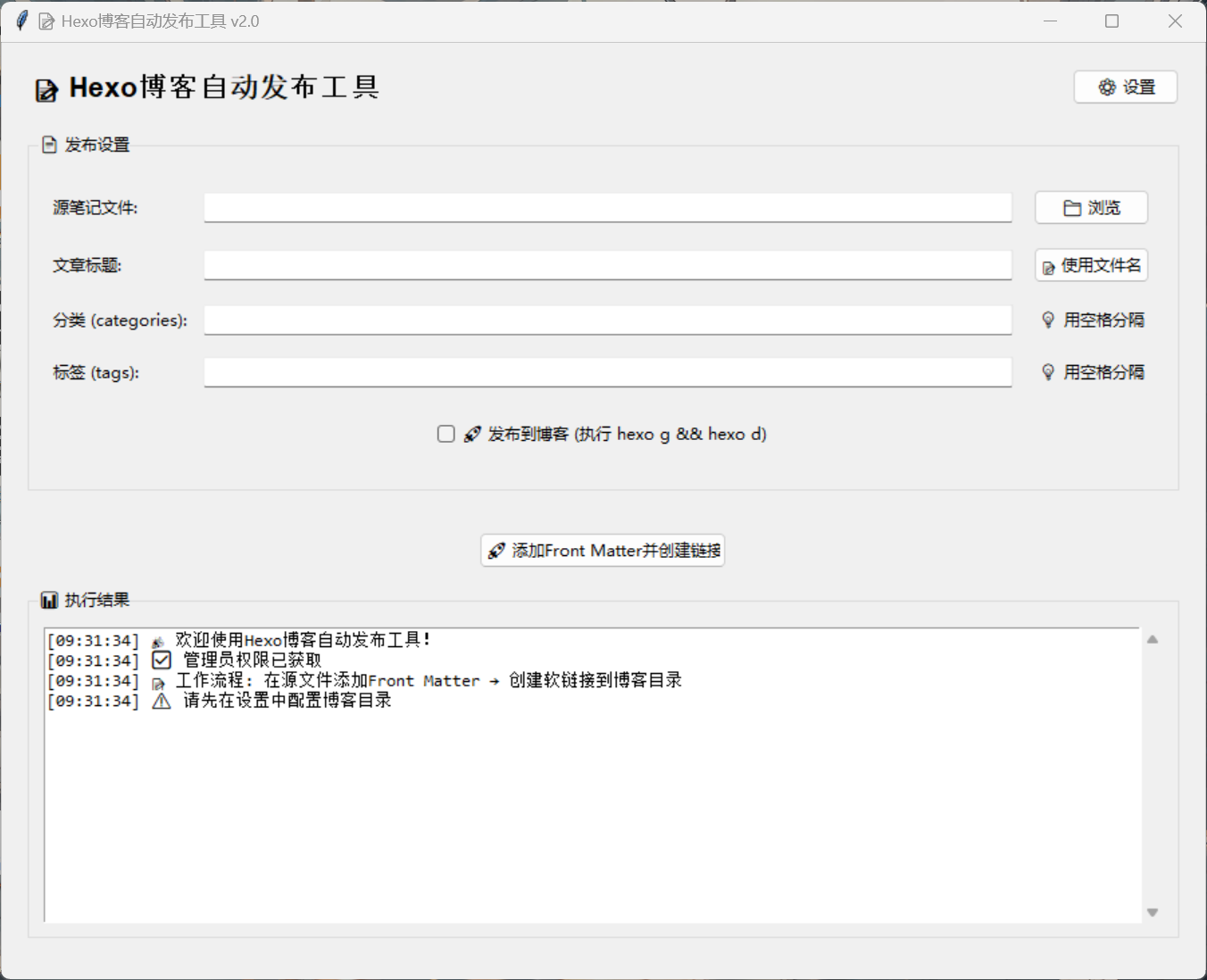Click the edit-note icon beside the Hexo title
This screenshot has height=980, width=1207.
click(x=46, y=90)
